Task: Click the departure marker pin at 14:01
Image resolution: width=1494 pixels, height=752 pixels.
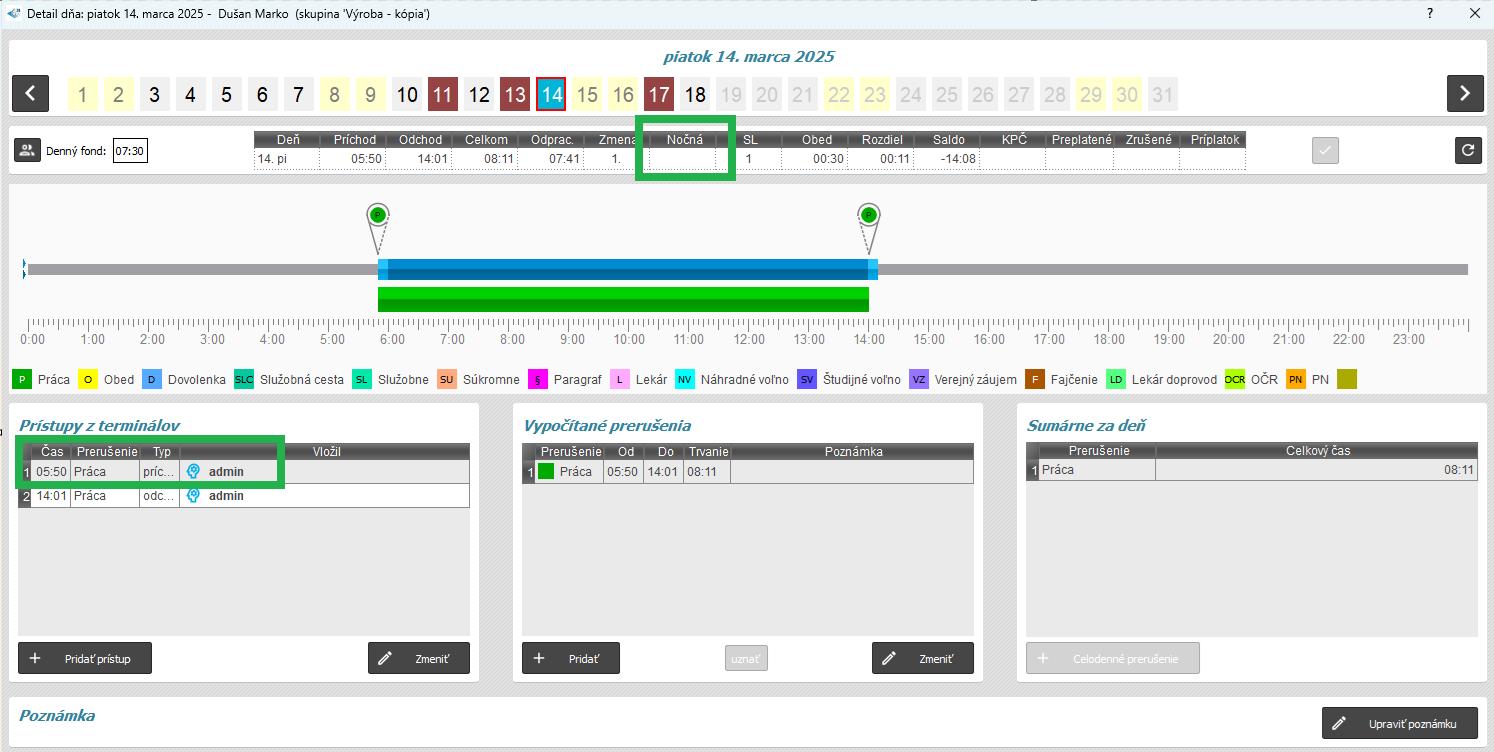Action: pyautogui.click(x=868, y=215)
